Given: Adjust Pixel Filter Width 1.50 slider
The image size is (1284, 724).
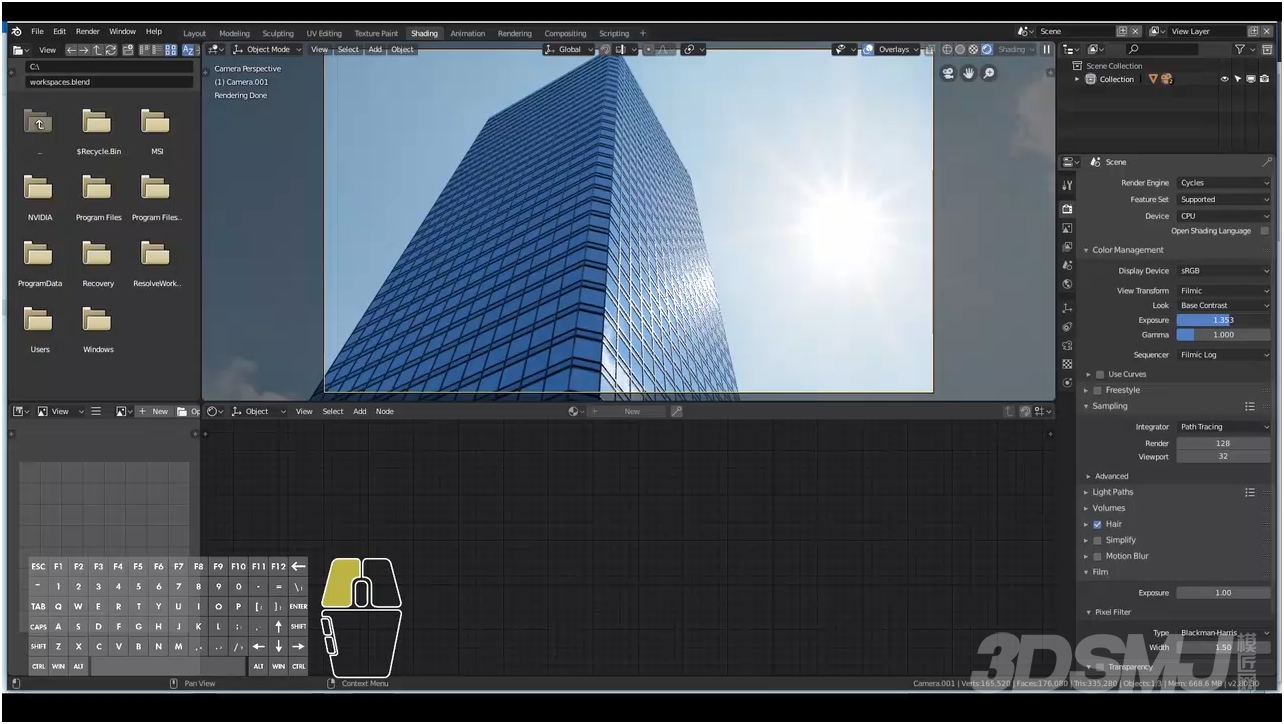Looking at the screenshot, I should click(1223, 648).
